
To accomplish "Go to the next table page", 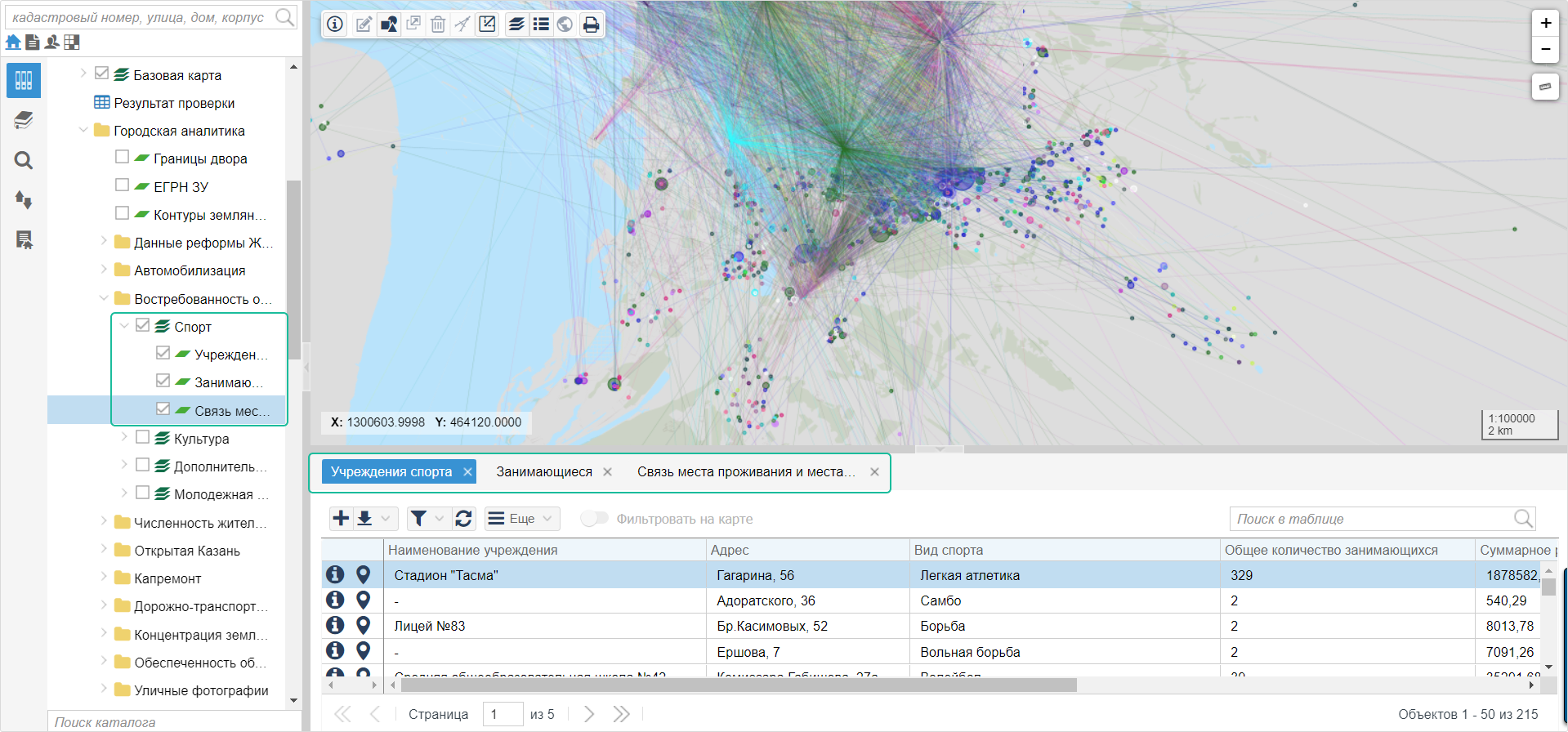I will coord(588,713).
